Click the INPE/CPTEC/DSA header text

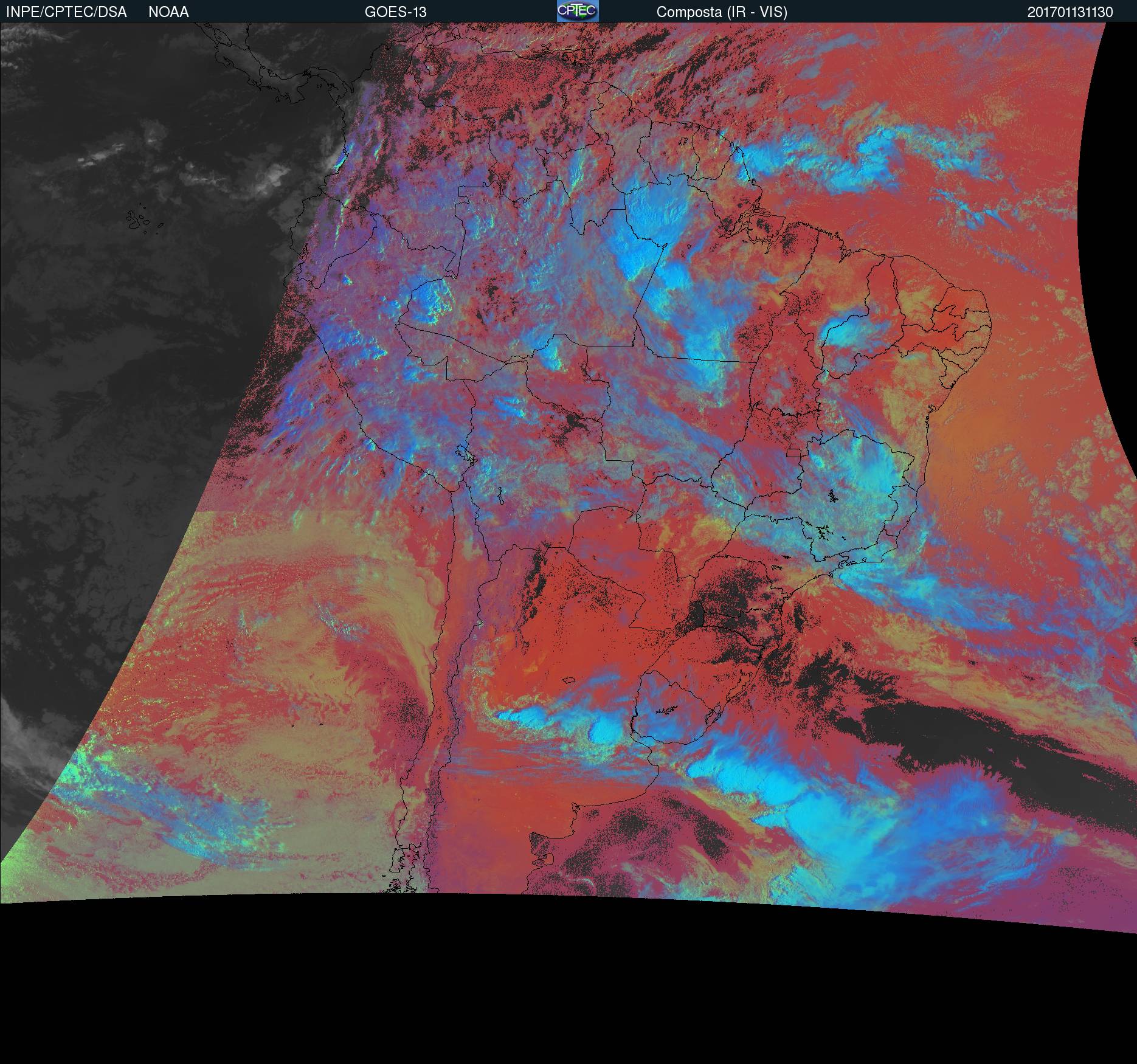click(x=66, y=12)
